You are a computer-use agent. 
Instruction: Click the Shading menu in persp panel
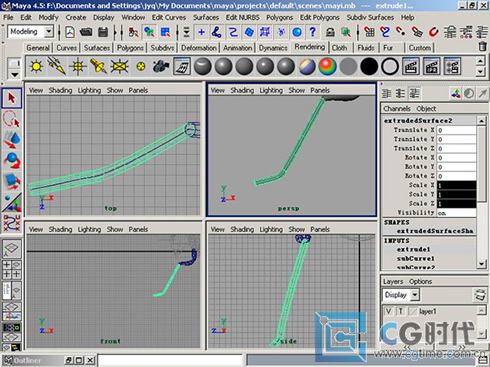(x=242, y=90)
